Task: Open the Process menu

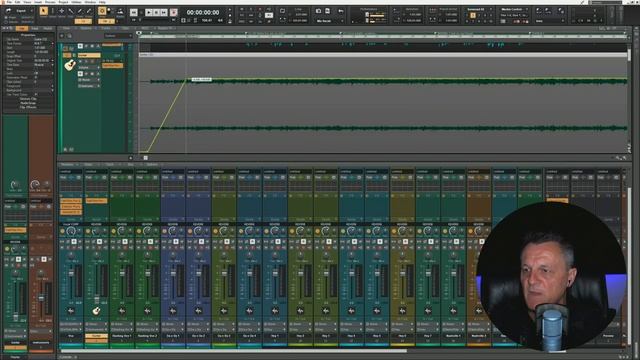Action: [x=50, y=2]
